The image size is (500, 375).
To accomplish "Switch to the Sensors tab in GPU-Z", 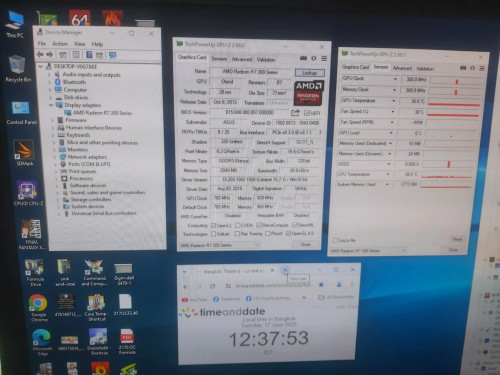I will click(x=219, y=59).
